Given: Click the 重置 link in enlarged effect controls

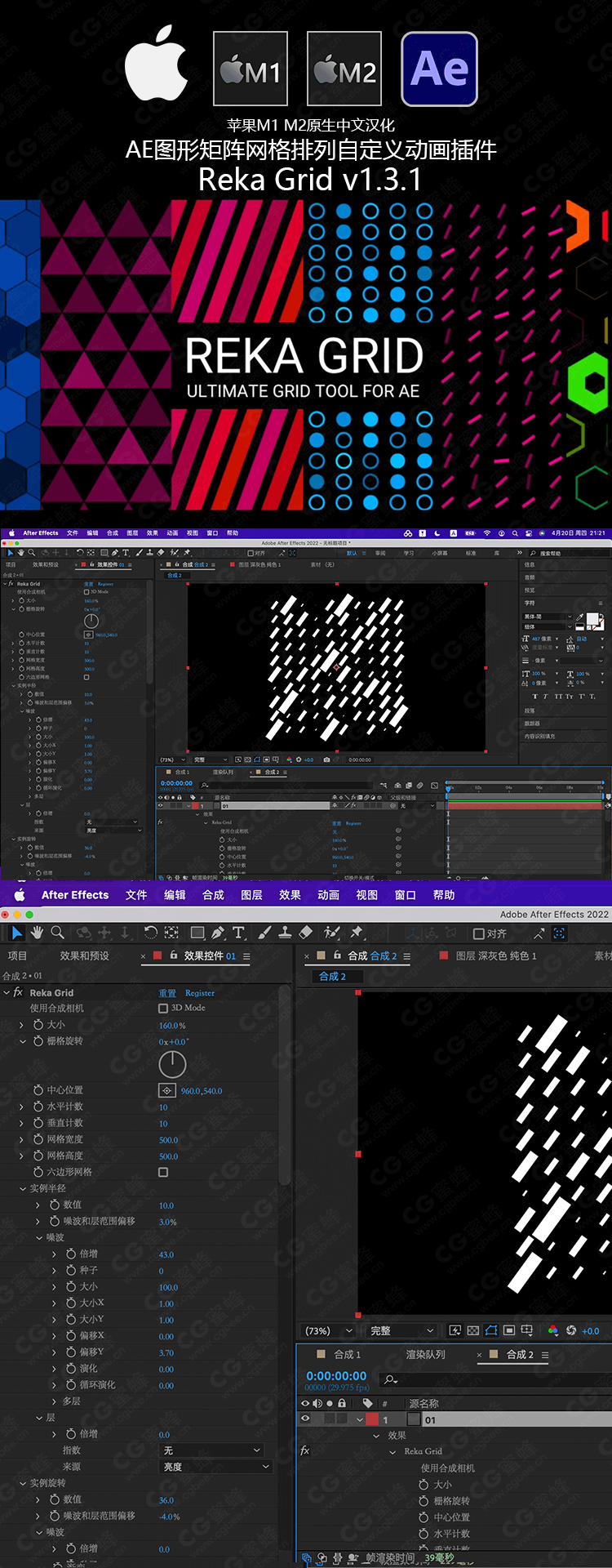Looking at the screenshot, I should click(167, 993).
